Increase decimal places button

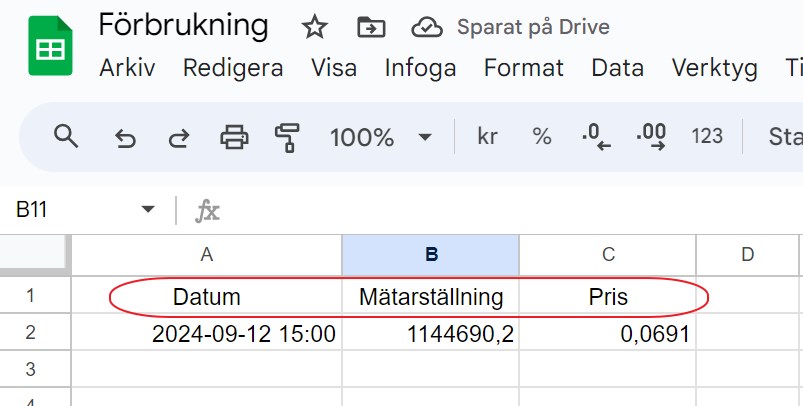pos(651,137)
